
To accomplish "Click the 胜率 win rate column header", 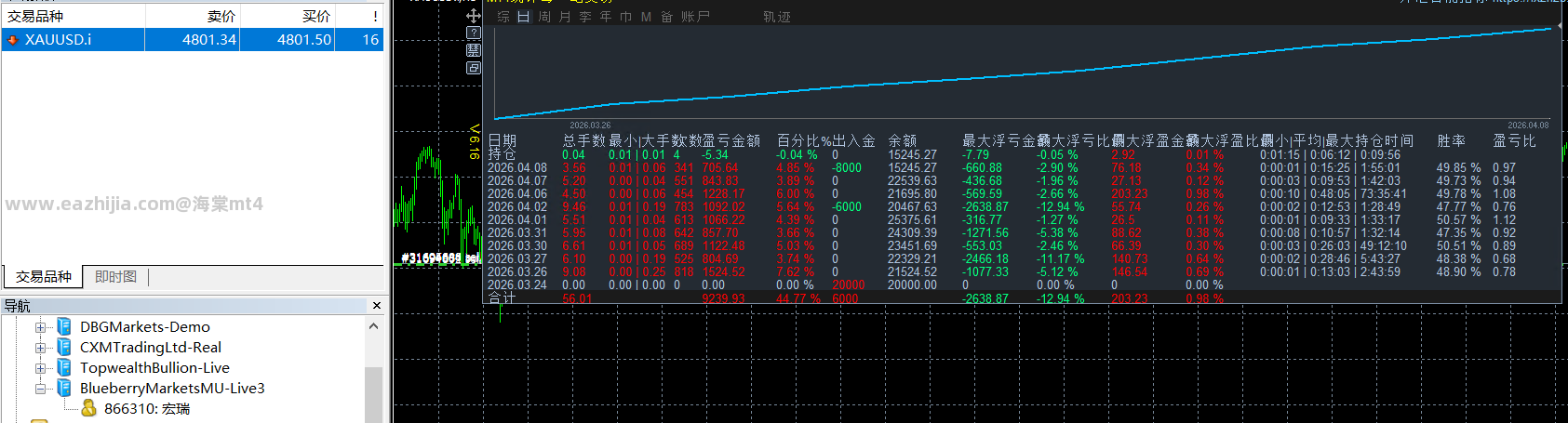I will [1452, 140].
